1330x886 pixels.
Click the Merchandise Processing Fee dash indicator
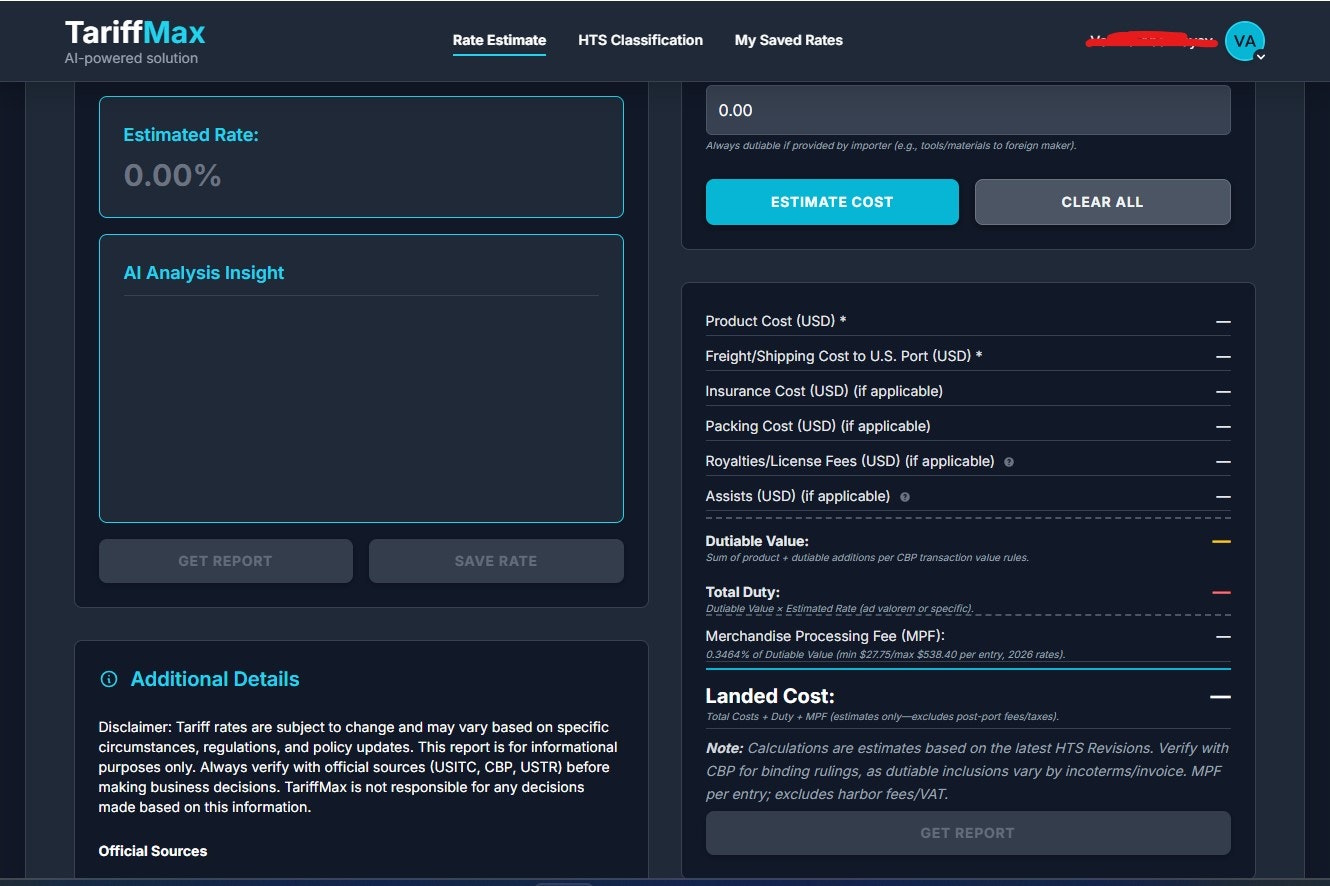[x=1221, y=637]
